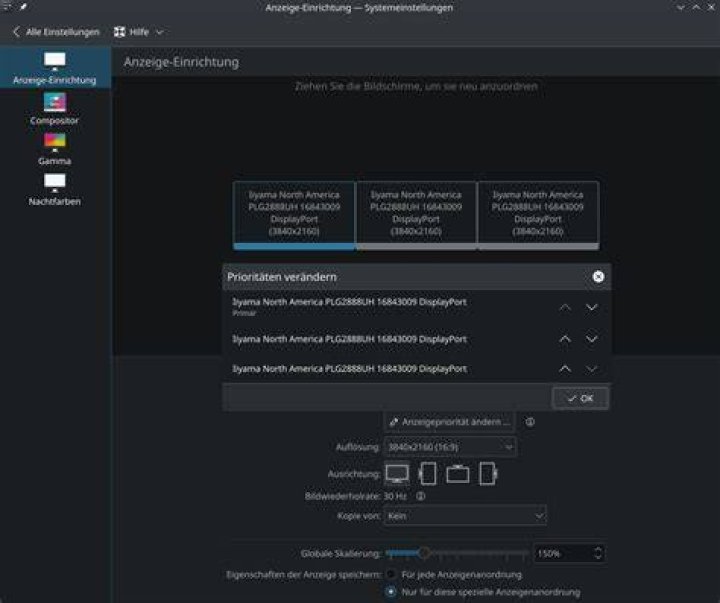Open the Gamma settings module
This screenshot has width=720, height=603.
tap(55, 149)
